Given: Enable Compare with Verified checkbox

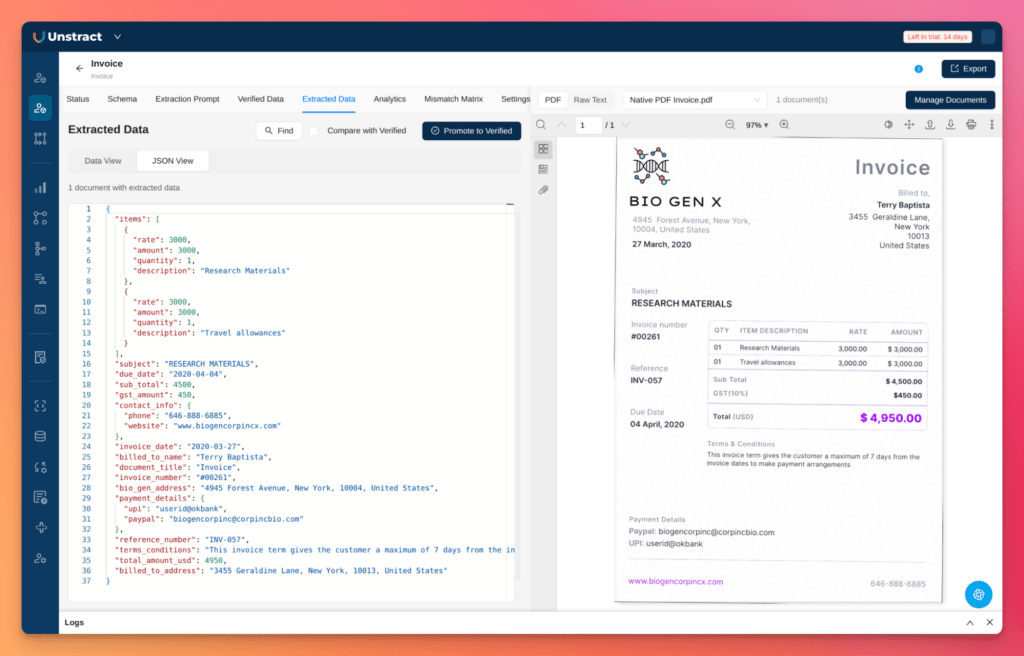Looking at the screenshot, I should 314,131.
